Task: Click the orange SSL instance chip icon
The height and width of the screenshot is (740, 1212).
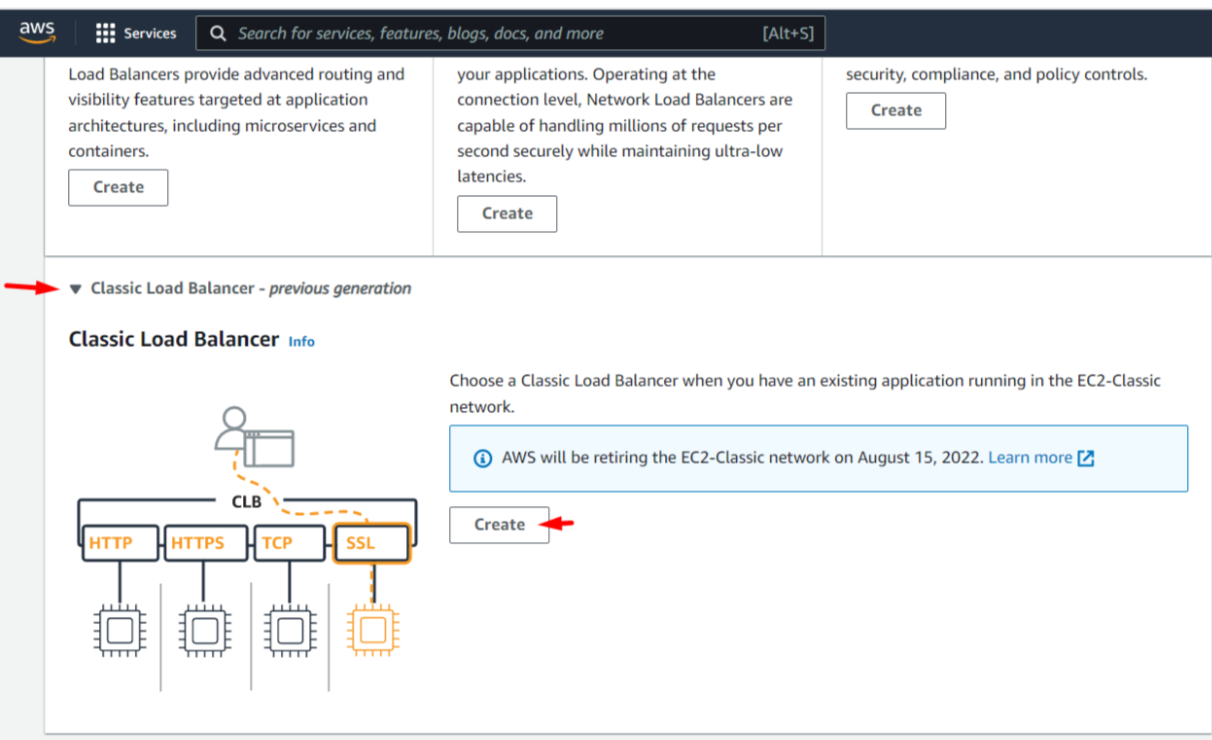Action: pyautogui.click(x=372, y=630)
